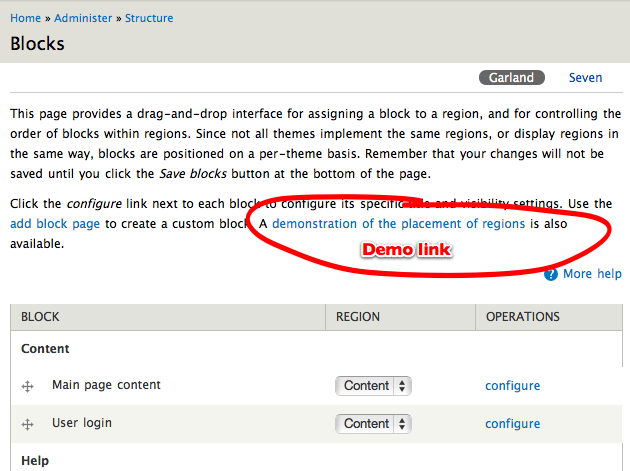Viewport: 630px width, 471px height.
Task: Click the More help link
Action: click(592, 274)
